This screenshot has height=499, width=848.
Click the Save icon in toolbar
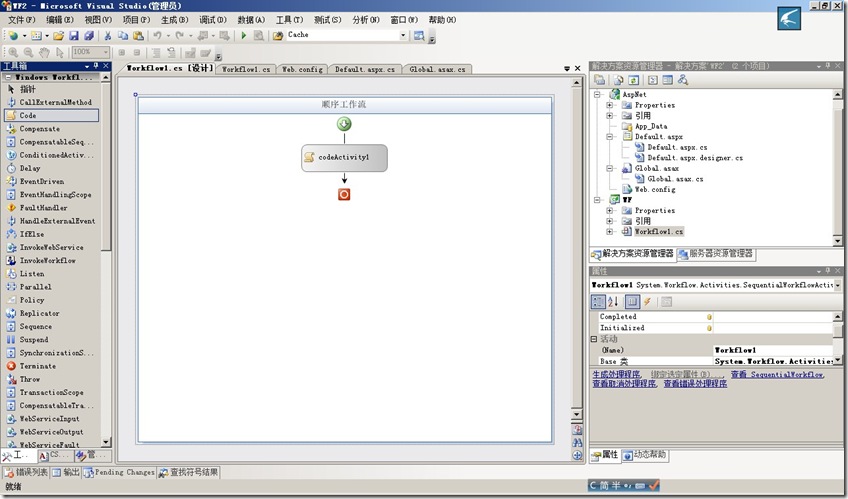click(74, 36)
